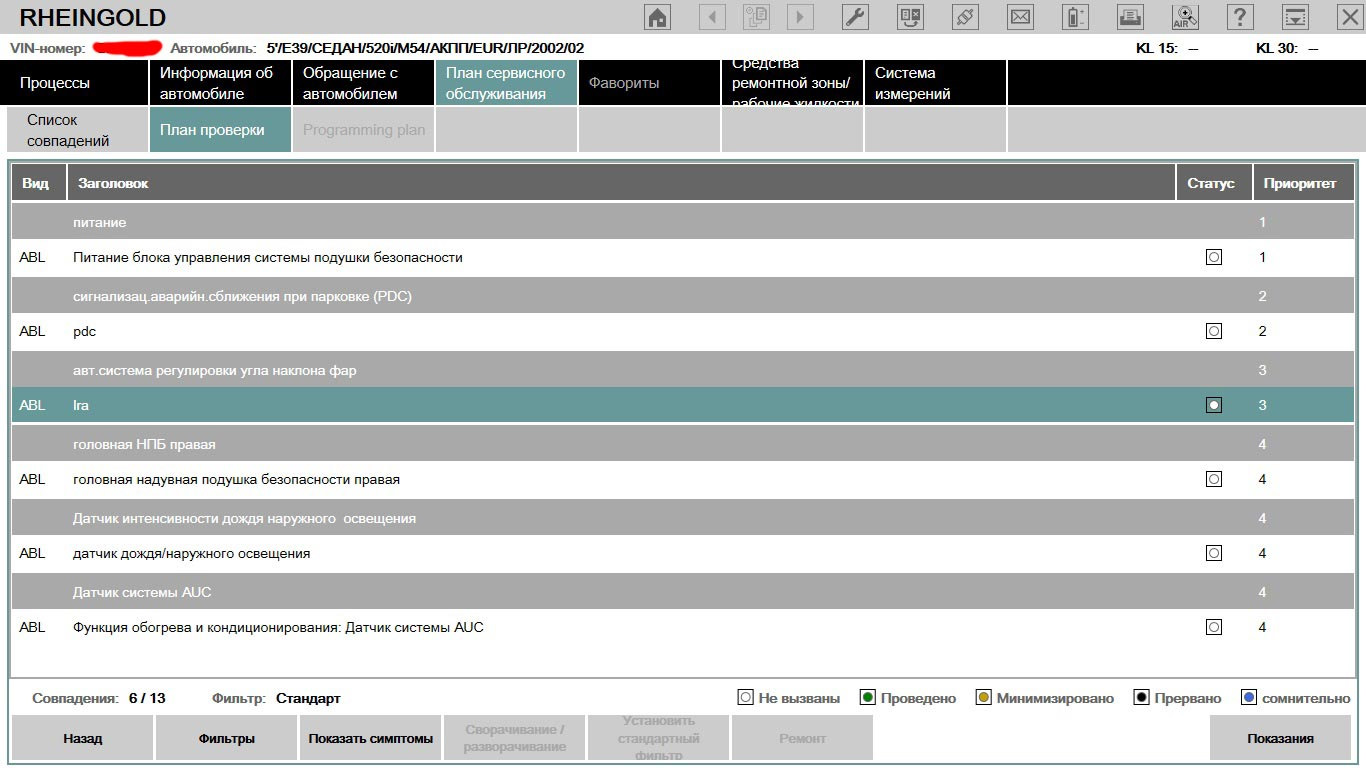This screenshot has width=1366, height=768.
Task: Open the AIR search icon
Action: [x=1185, y=17]
